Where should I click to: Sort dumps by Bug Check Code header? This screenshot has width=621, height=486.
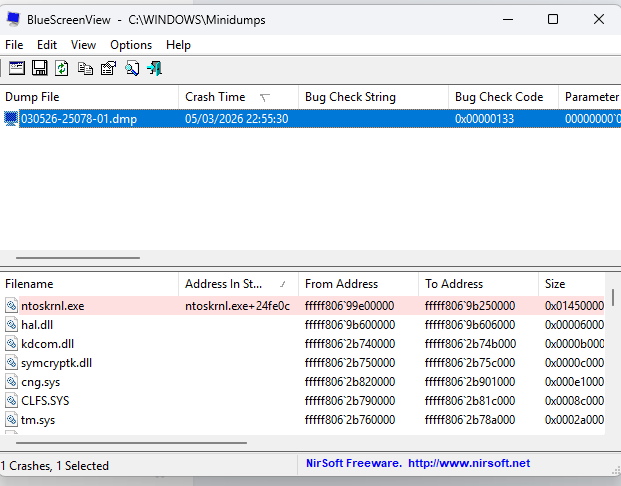[498, 97]
